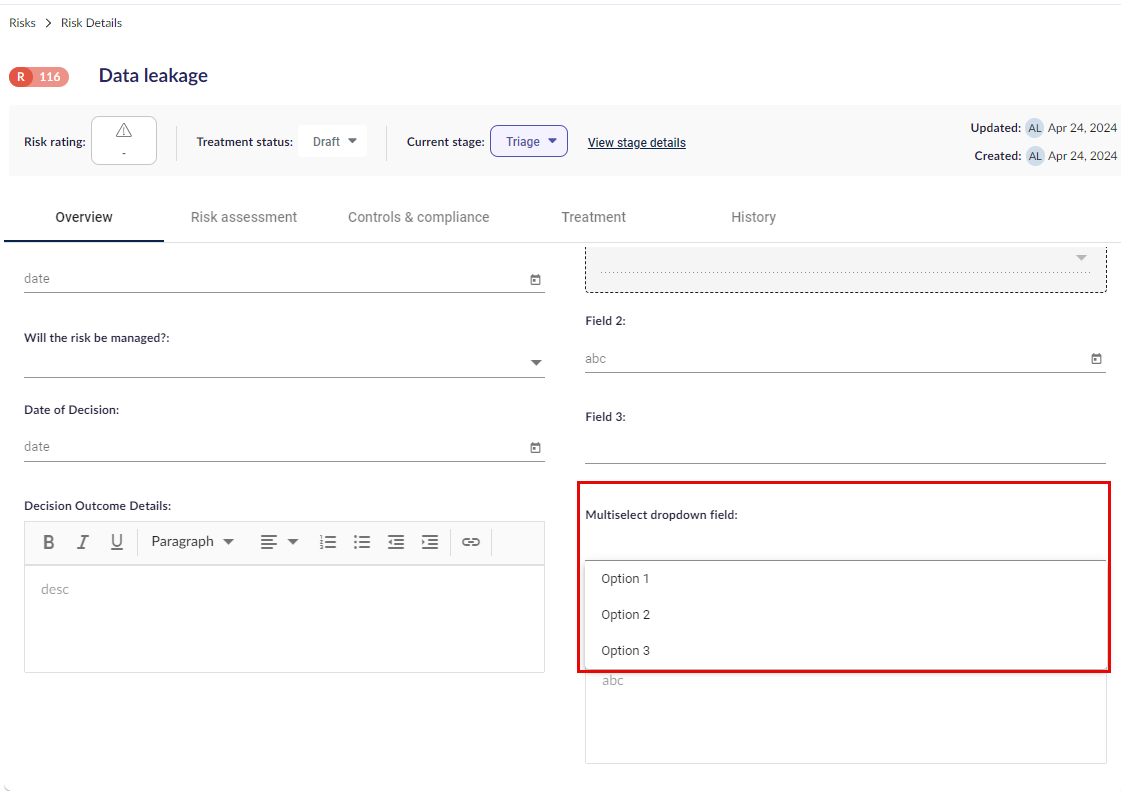Decrease indent in the editor
Image resolution: width=1121 pixels, height=809 pixels.
point(396,542)
